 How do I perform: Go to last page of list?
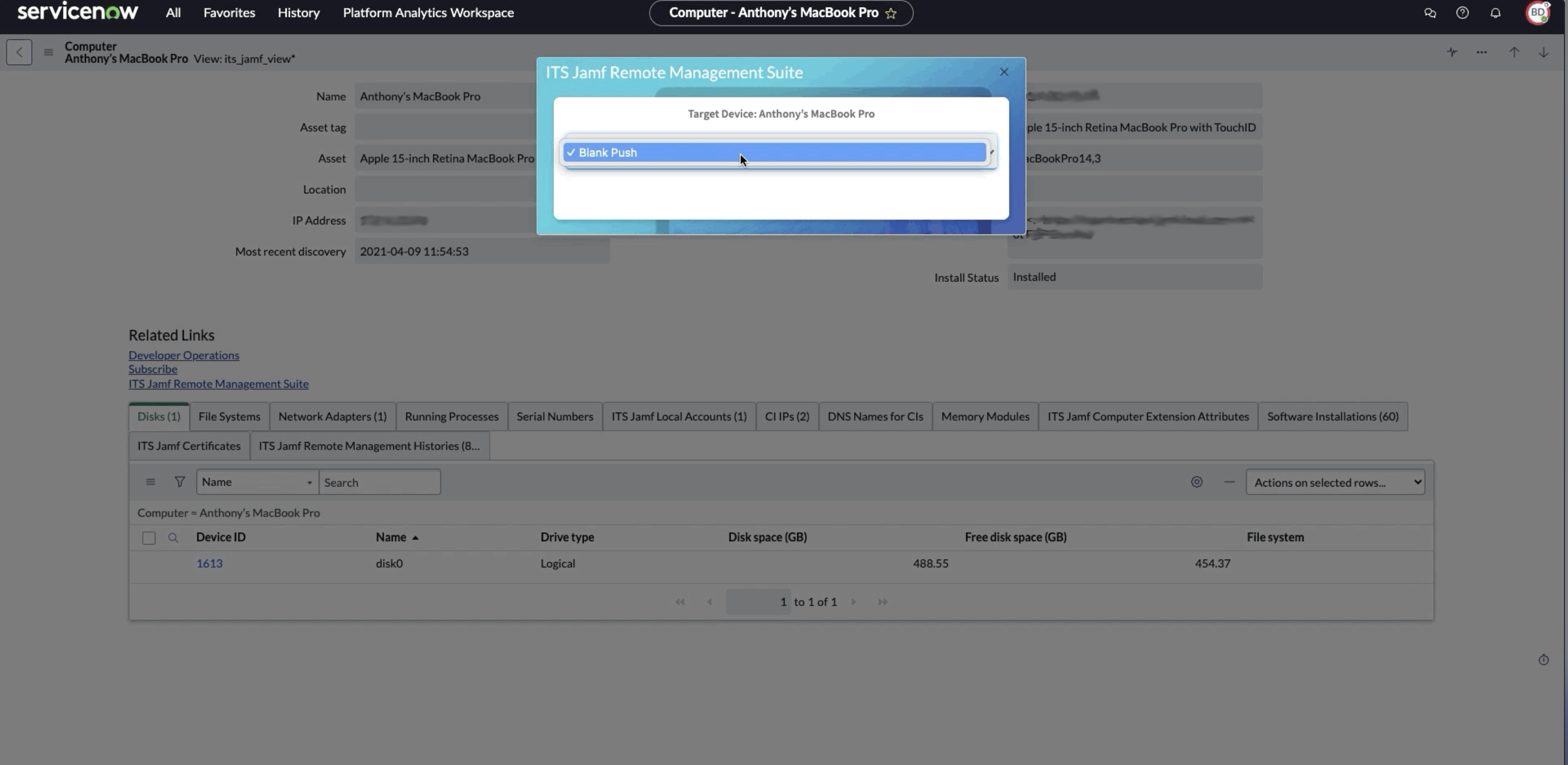pyautogui.click(x=882, y=602)
